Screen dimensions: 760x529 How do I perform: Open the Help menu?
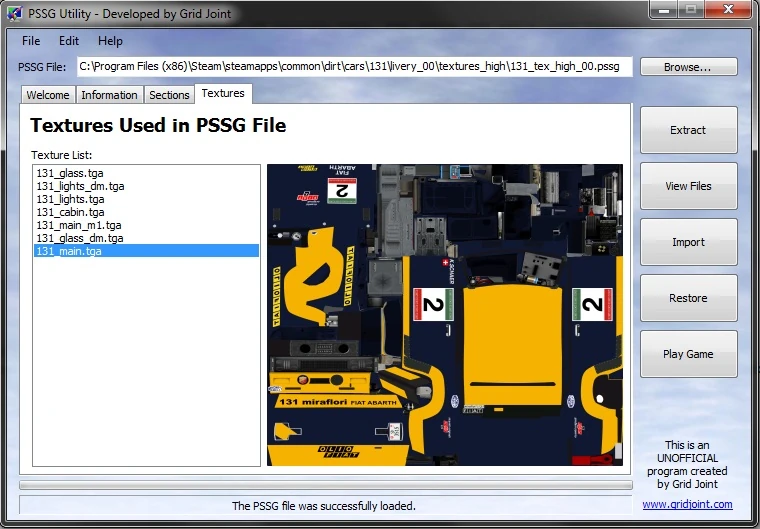coord(110,41)
